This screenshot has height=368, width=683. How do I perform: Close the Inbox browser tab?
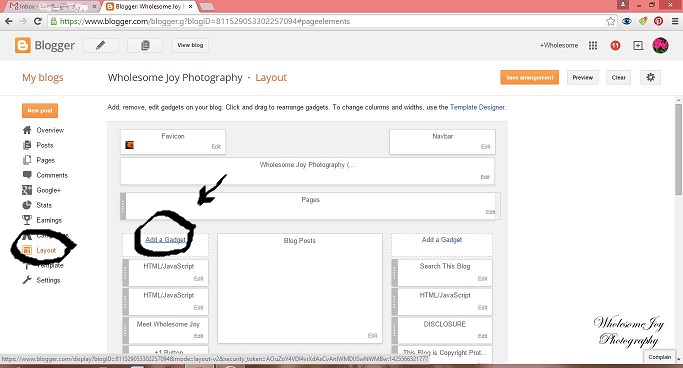point(95,7)
